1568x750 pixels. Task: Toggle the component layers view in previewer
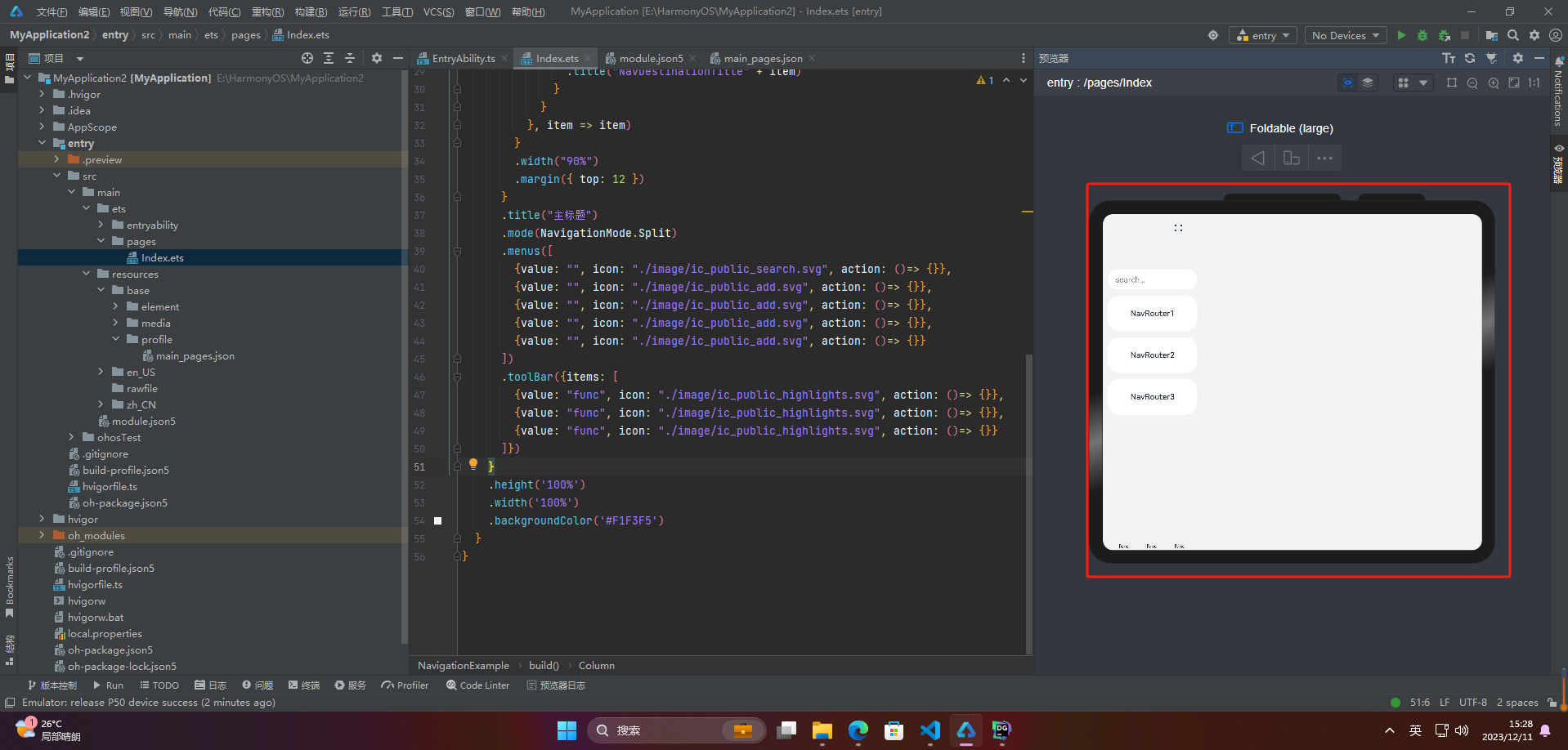1368,83
